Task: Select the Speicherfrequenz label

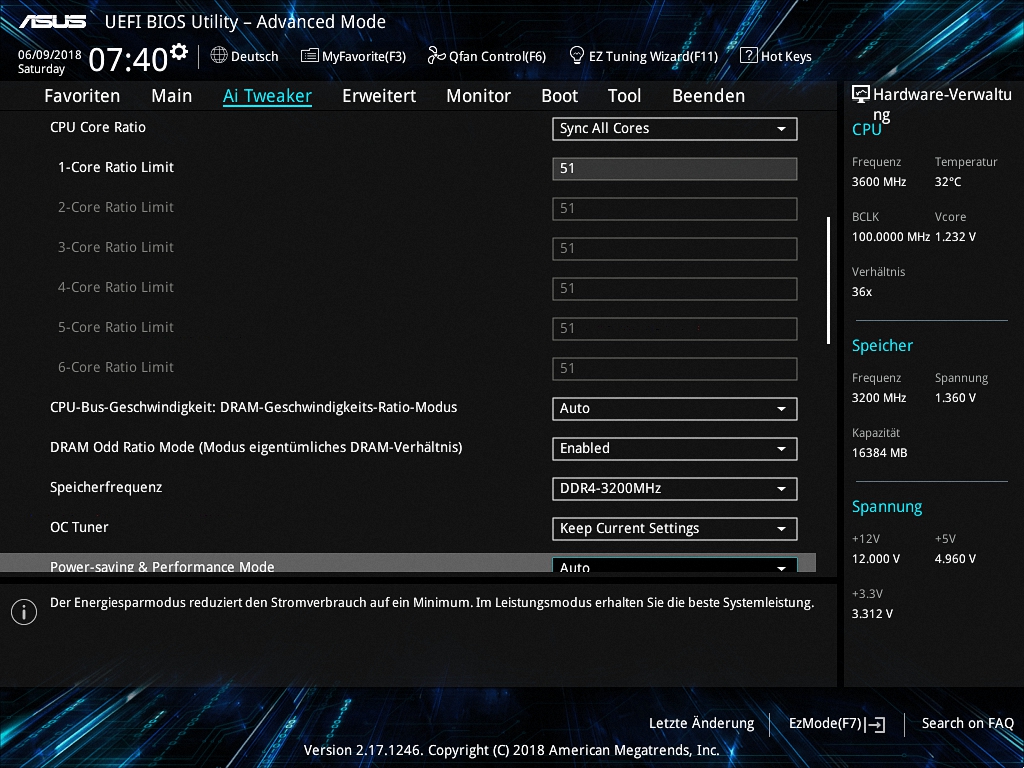Action: tap(106, 488)
